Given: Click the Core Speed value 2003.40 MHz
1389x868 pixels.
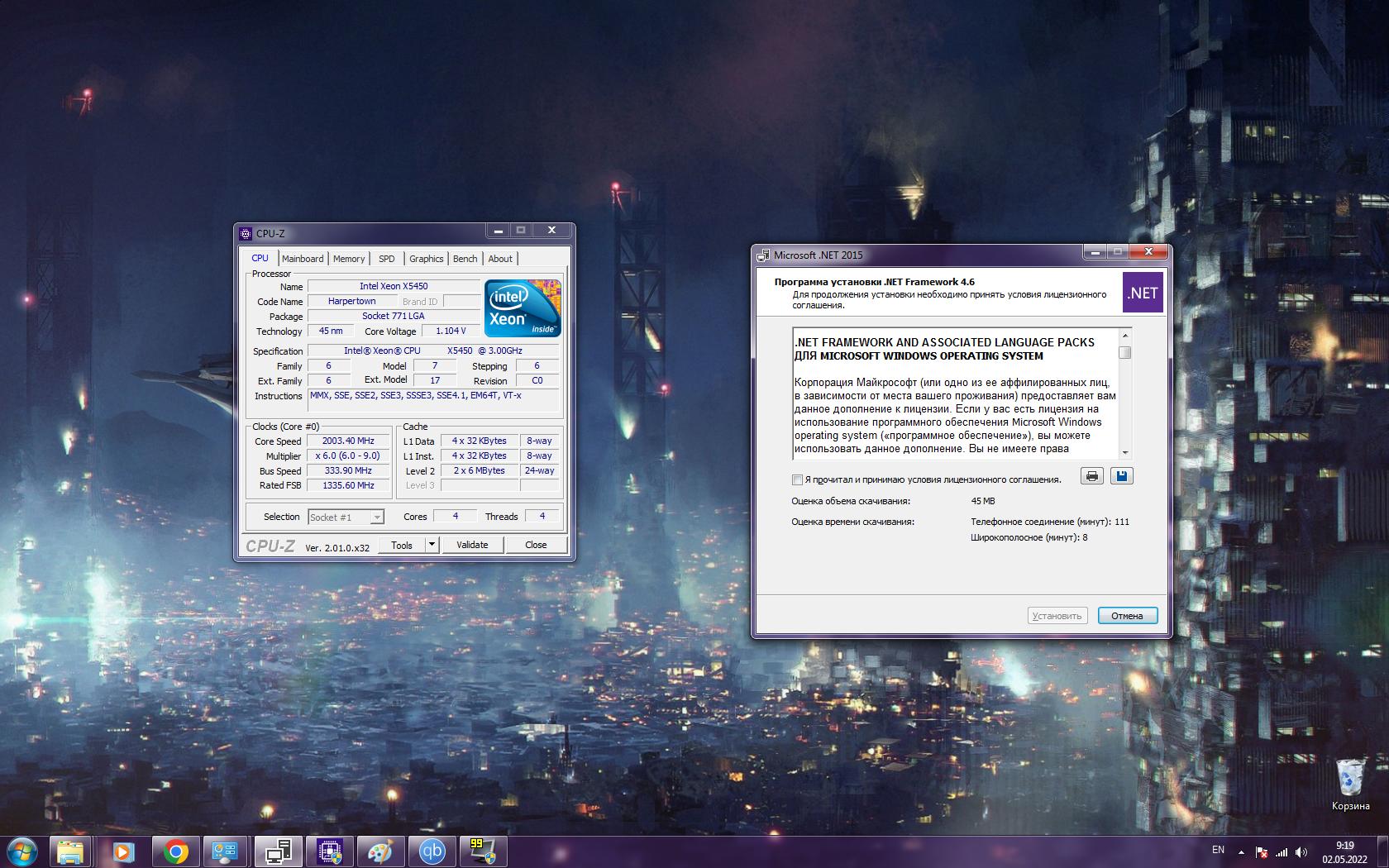Looking at the screenshot, I should pos(348,441).
